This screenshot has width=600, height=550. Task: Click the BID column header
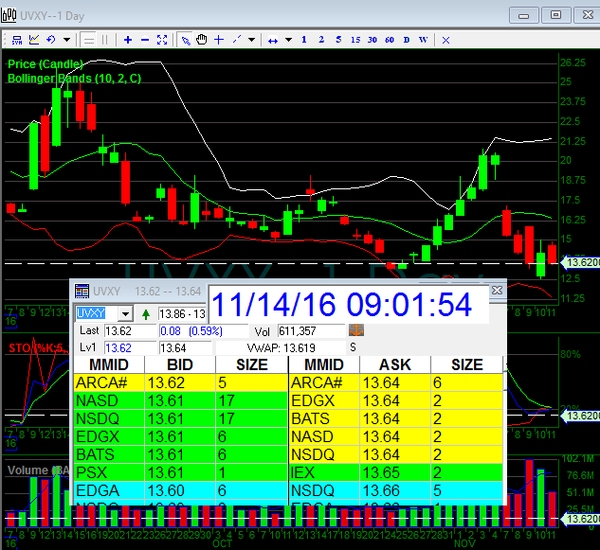(180, 365)
